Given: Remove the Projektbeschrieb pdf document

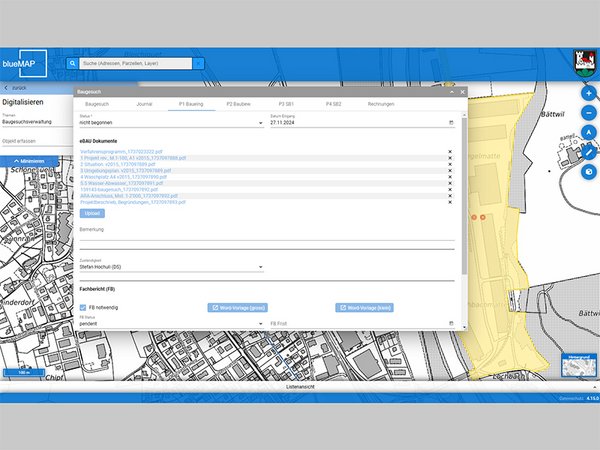Looking at the screenshot, I should 450,202.
